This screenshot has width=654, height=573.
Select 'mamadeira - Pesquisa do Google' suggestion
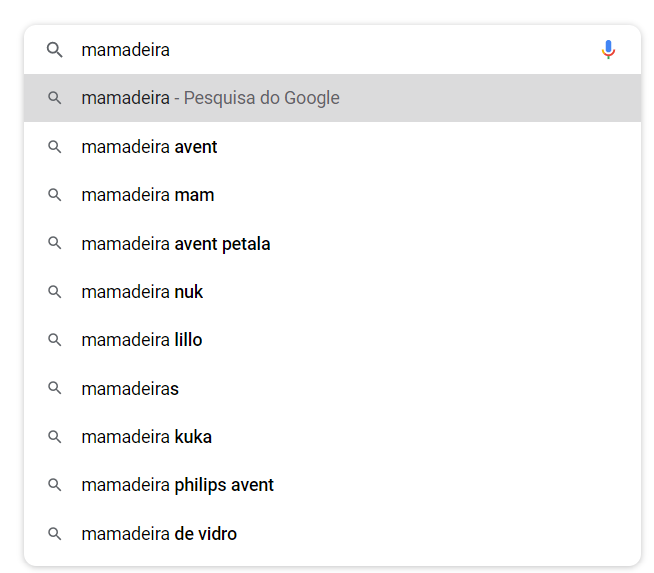pos(211,98)
